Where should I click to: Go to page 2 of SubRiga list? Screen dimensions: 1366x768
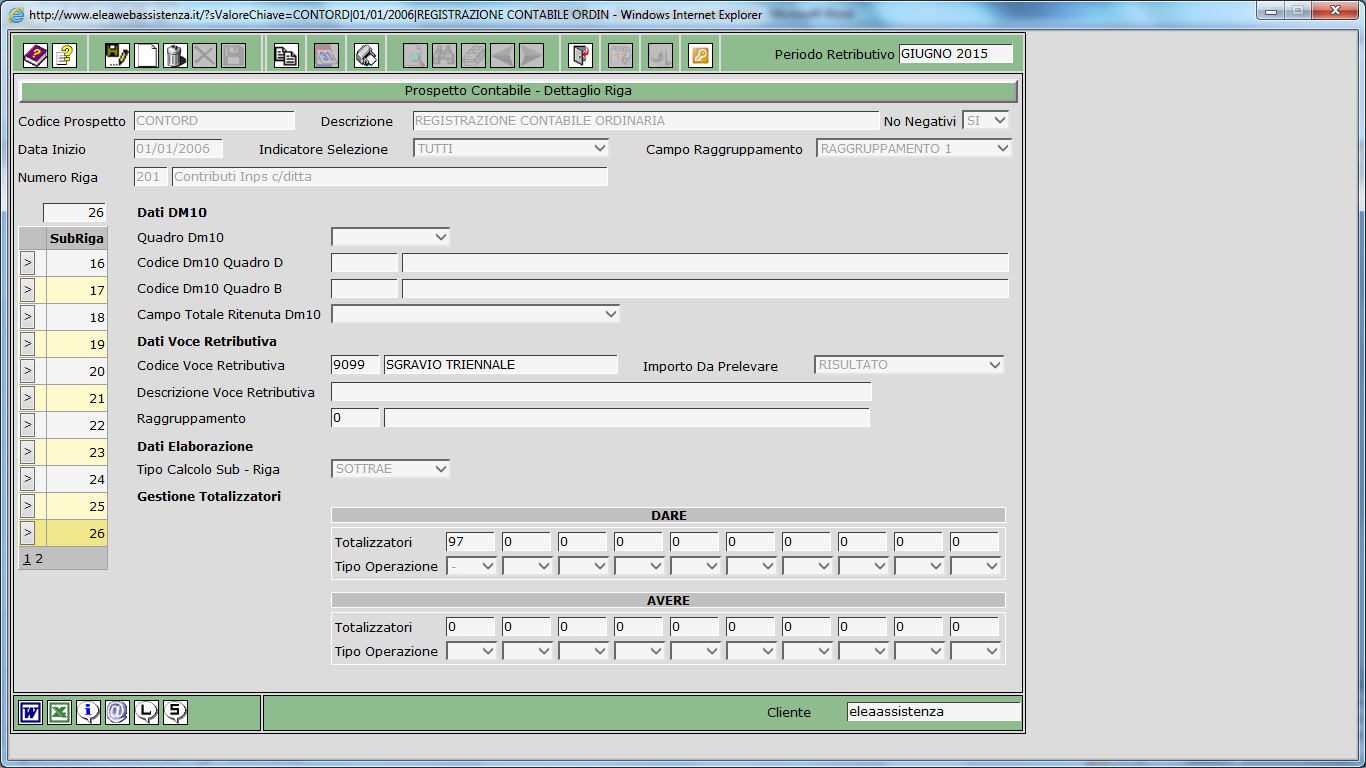39,559
